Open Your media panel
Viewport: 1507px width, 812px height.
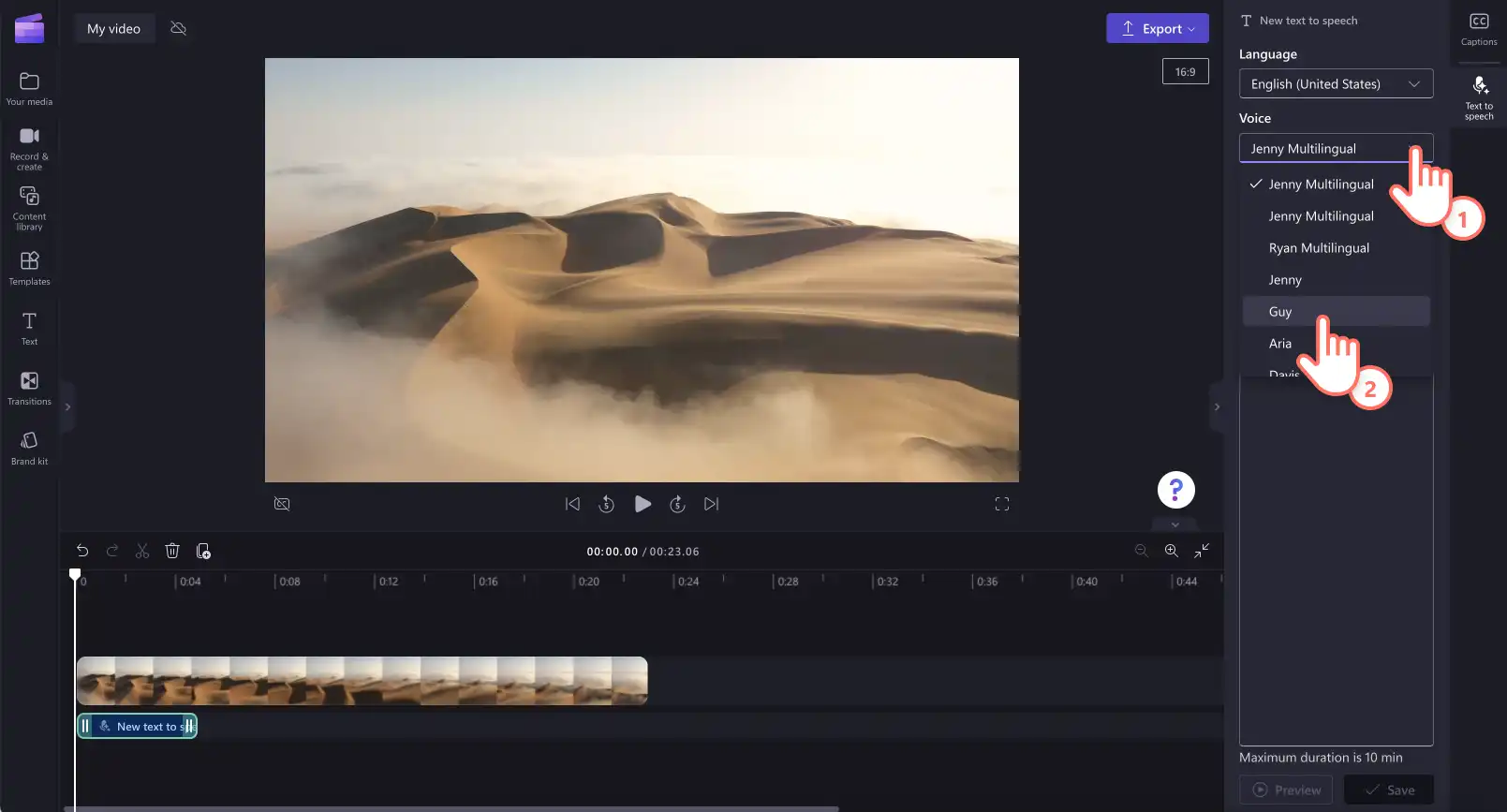point(29,89)
